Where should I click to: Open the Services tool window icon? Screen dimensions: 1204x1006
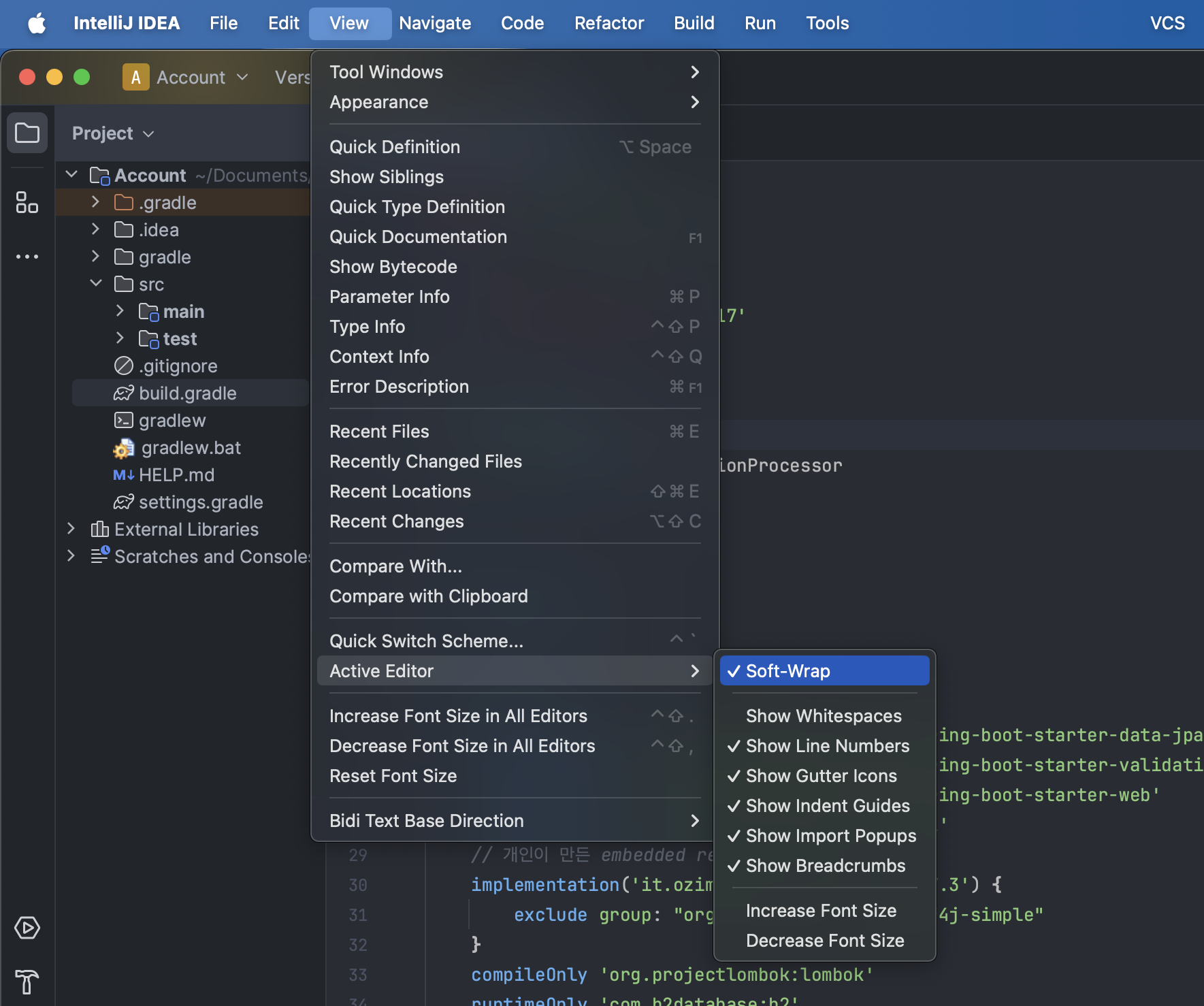(x=27, y=928)
